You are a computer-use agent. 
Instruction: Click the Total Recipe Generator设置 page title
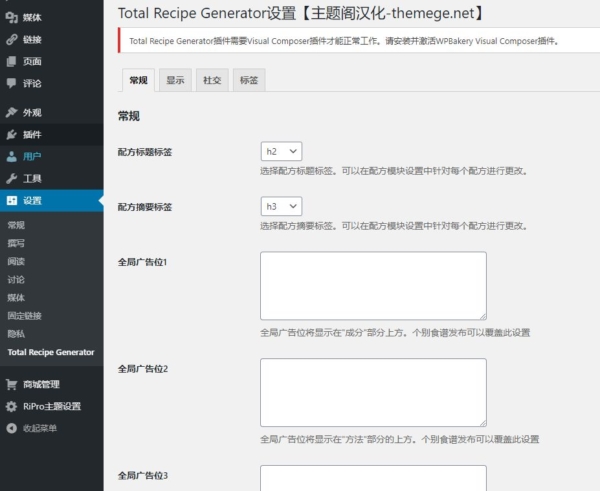point(302,13)
